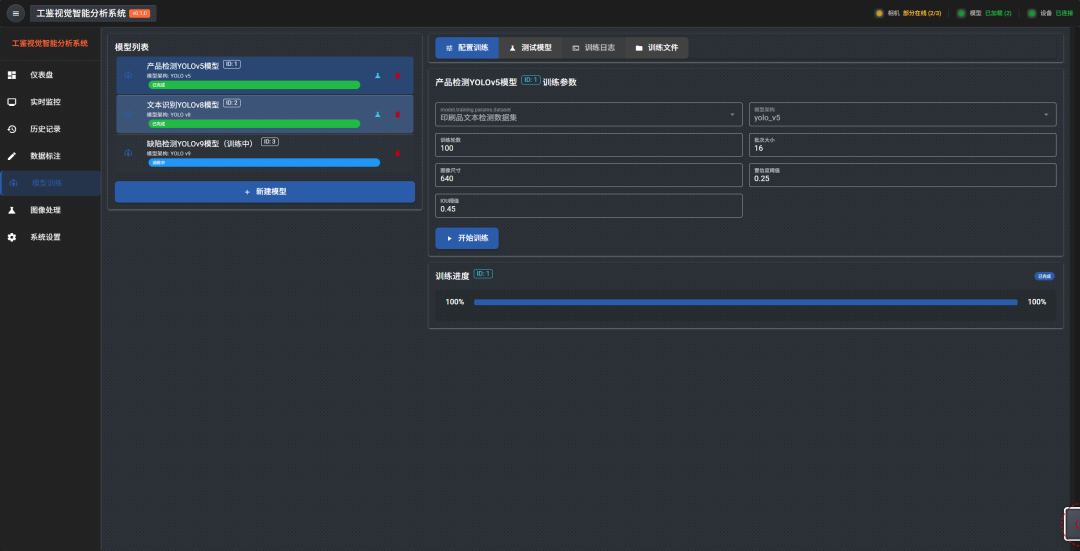Click the 模型架构: YOLO v9 subtitle

pos(169,154)
